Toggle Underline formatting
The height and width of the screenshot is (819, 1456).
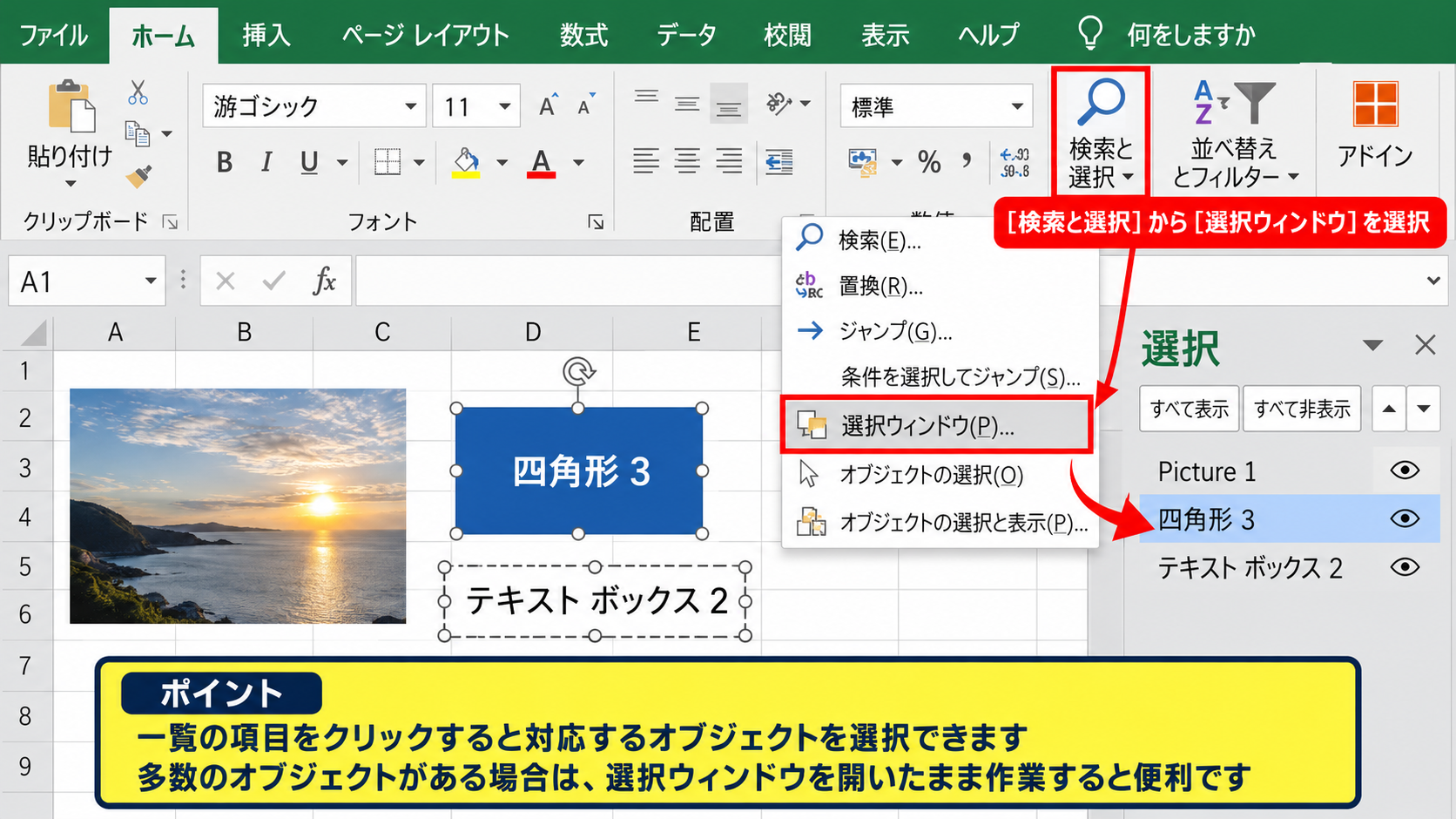[x=309, y=162]
